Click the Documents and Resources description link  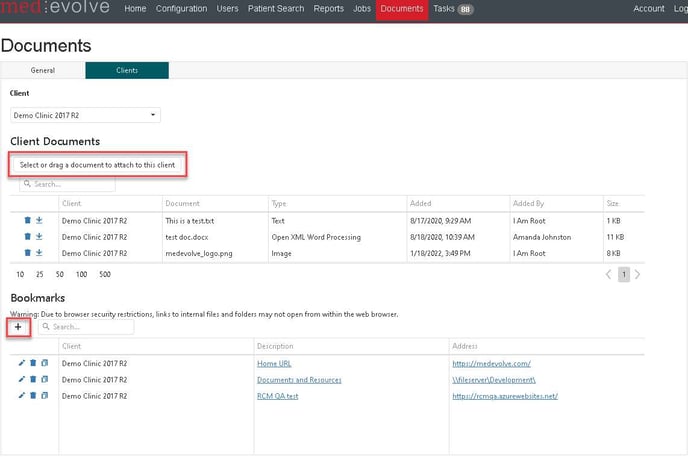[x=299, y=380]
